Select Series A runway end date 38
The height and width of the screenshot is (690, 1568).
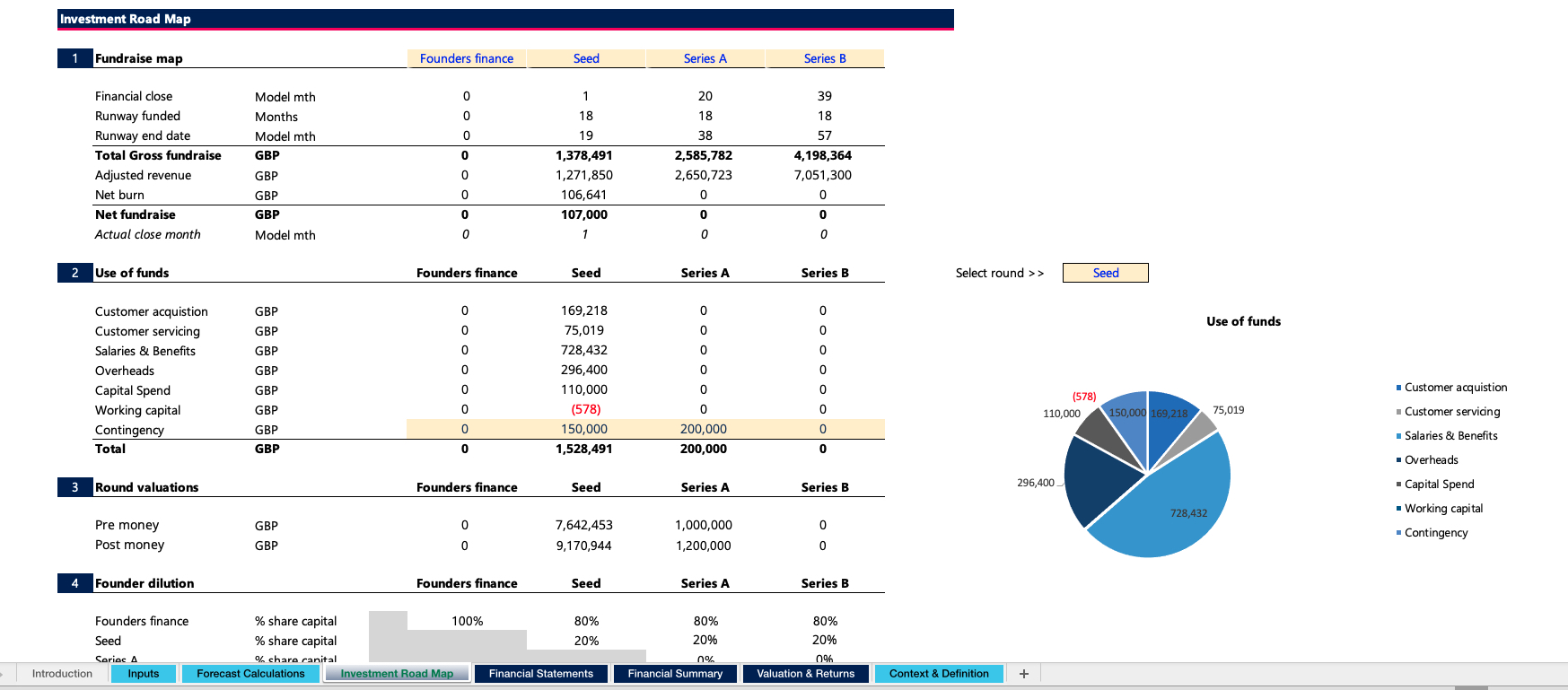point(705,135)
